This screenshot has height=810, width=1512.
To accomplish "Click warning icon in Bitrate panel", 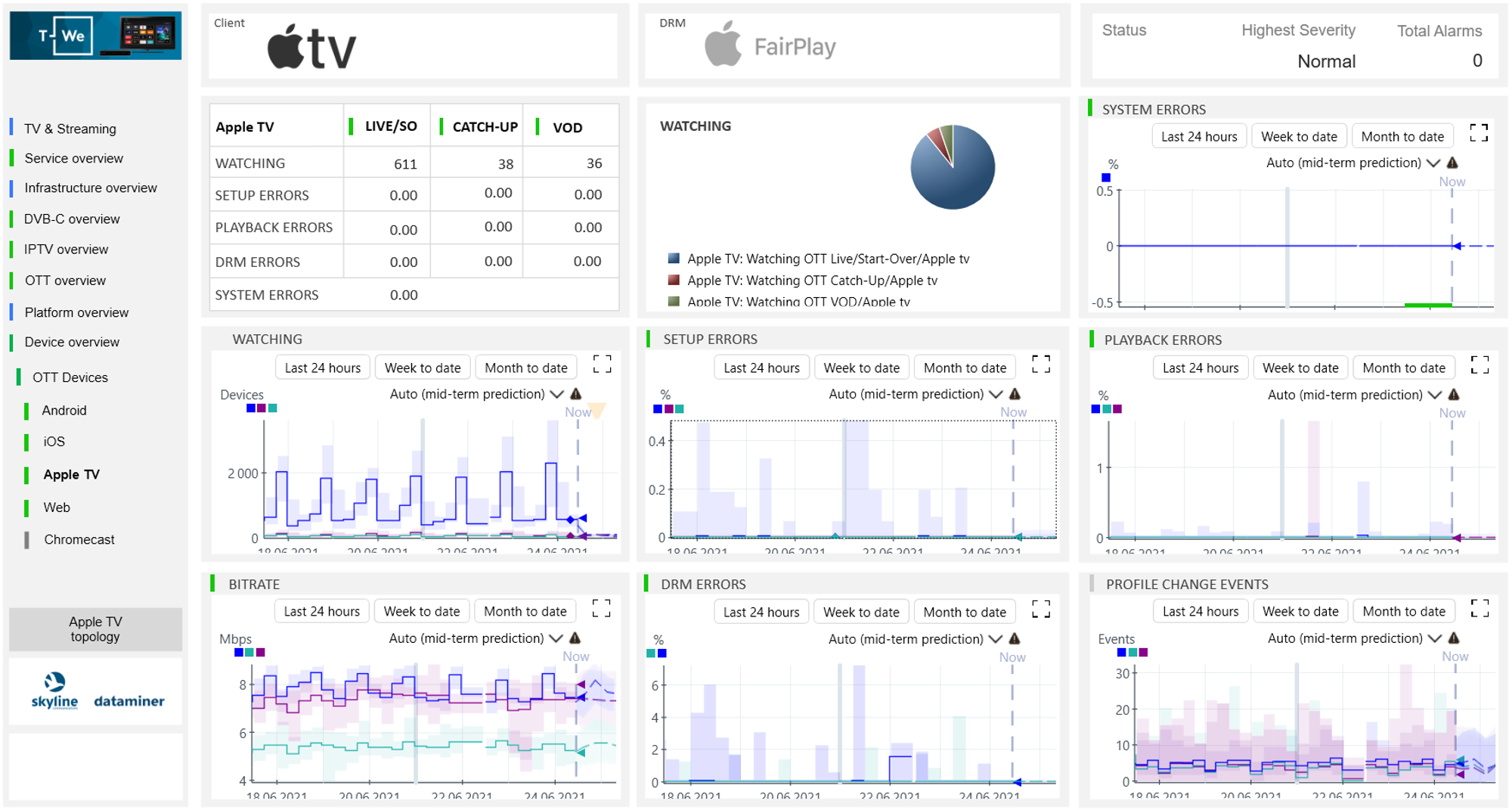I will (575, 638).
